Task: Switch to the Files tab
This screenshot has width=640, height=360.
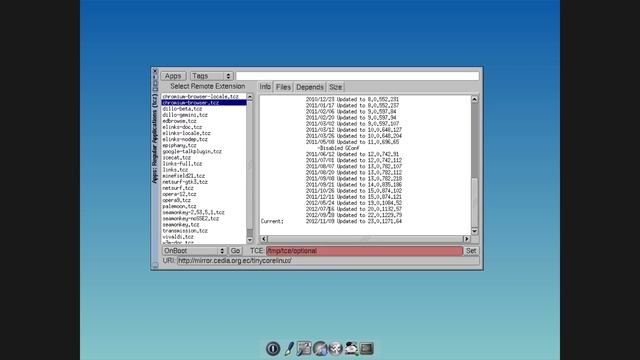Action: pos(283,87)
